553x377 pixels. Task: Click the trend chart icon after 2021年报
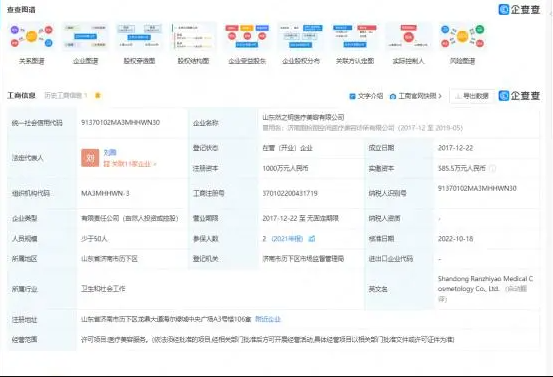tap(312, 239)
